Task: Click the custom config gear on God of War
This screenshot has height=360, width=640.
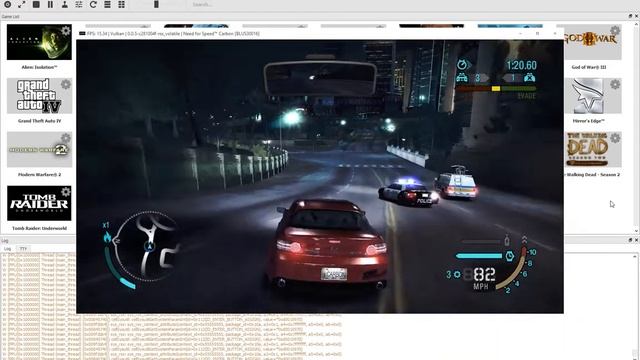Action: (x=615, y=30)
